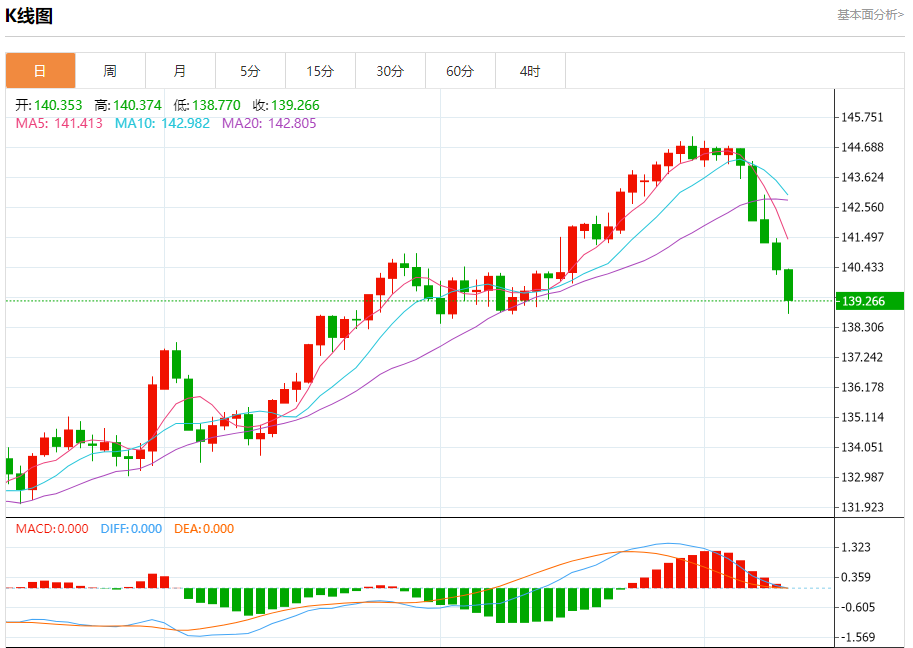The image size is (913, 648).
Task: Select the 日 daily chart tab
Action: pos(40,71)
